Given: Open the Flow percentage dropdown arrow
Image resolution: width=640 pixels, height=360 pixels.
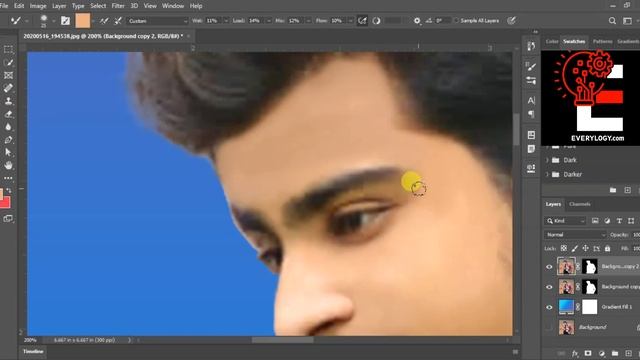Looking at the screenshot, I should [x=350, y=21].
